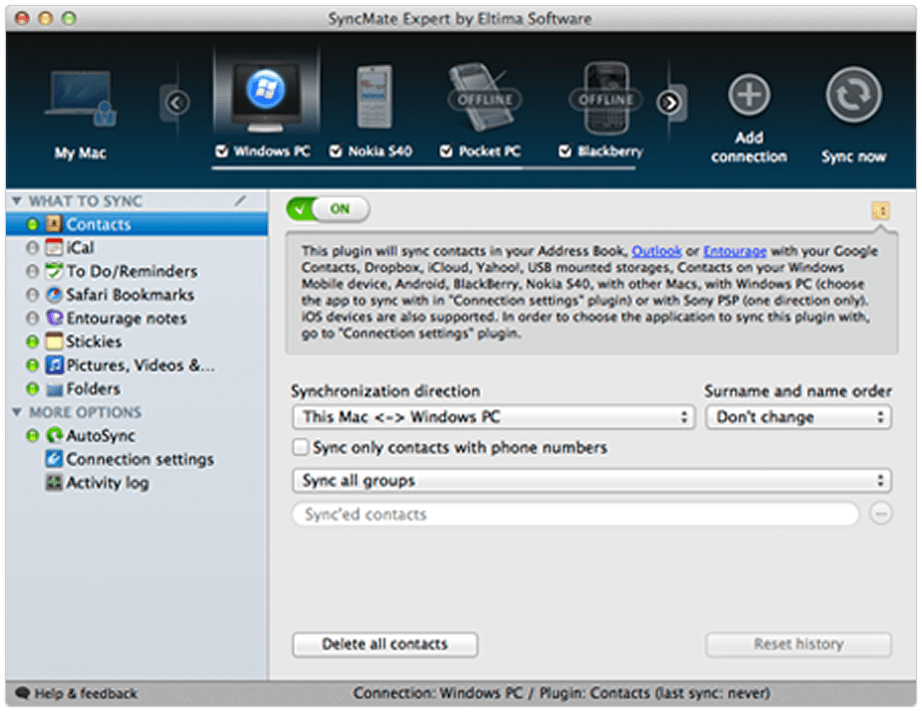Click the Pictures, Videos music icon
This screenshot has width=922, height=712.
54,365
